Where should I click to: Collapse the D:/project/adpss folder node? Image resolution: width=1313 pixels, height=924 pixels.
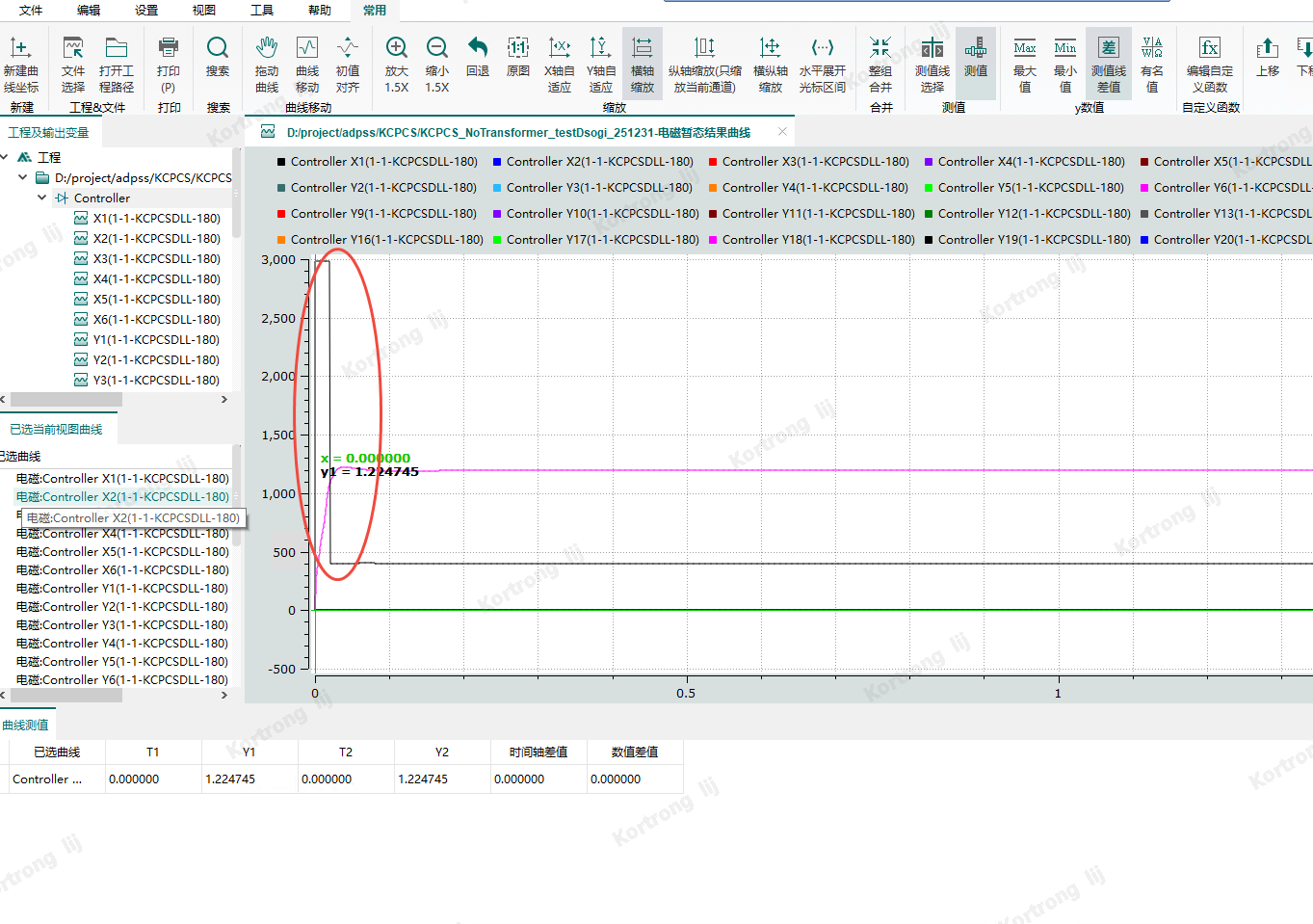(x=23, y=177)
